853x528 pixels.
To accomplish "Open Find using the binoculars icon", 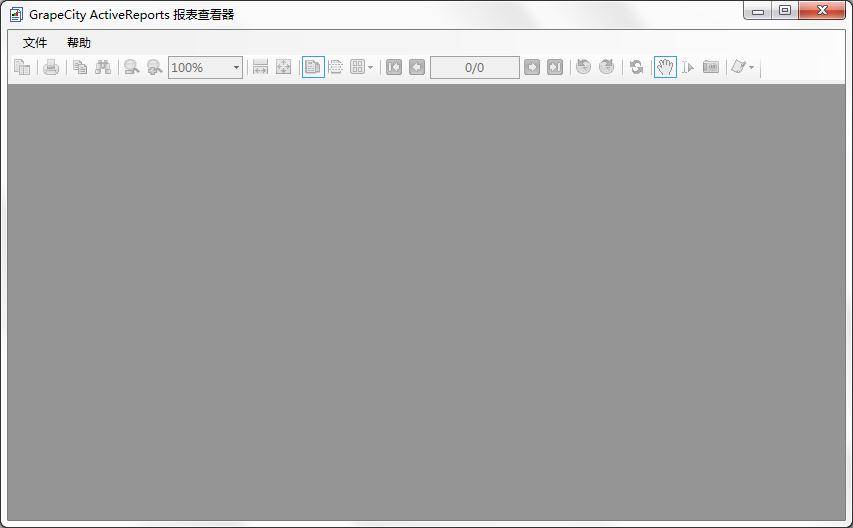I will click(102, 67).
